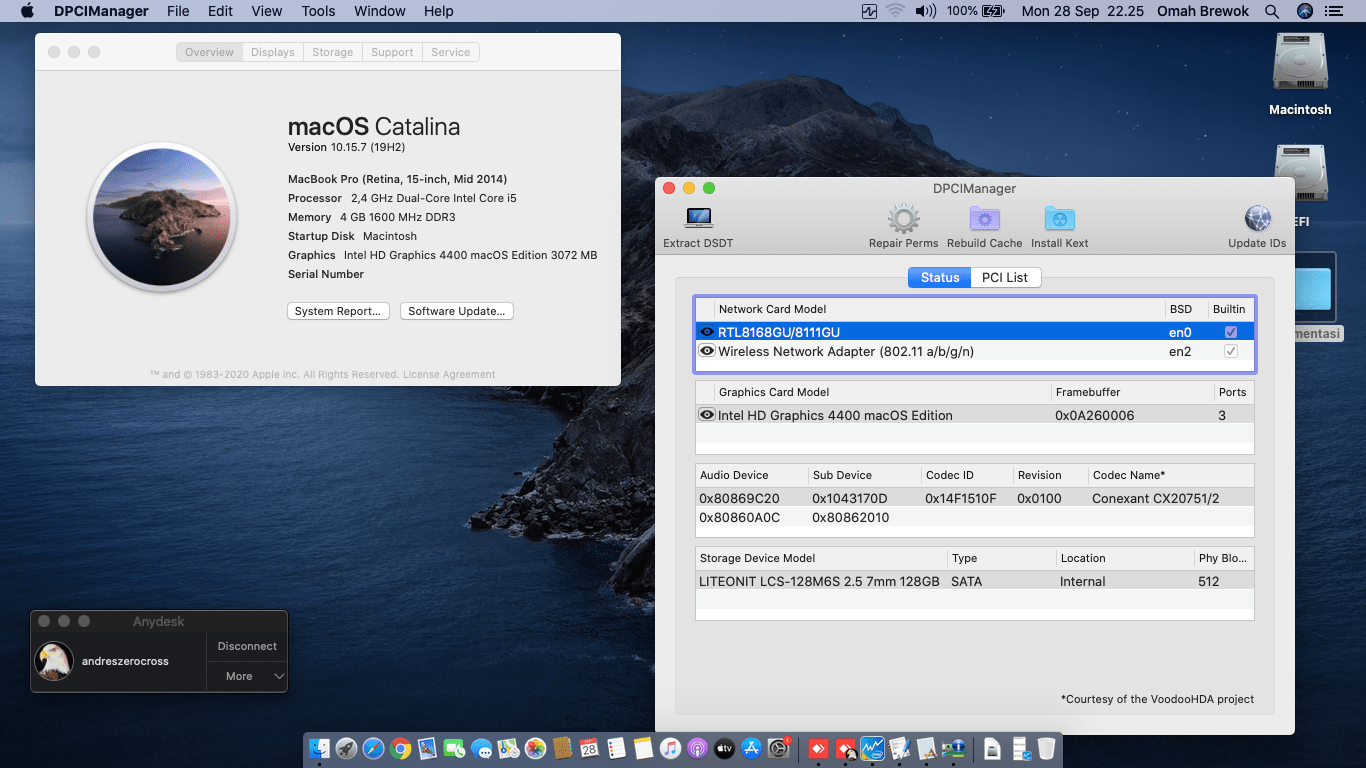1366x768 pixels.
Task: Toggle the eye icon beside RTL8168GU/8111GU
Action: pos(706,330)
